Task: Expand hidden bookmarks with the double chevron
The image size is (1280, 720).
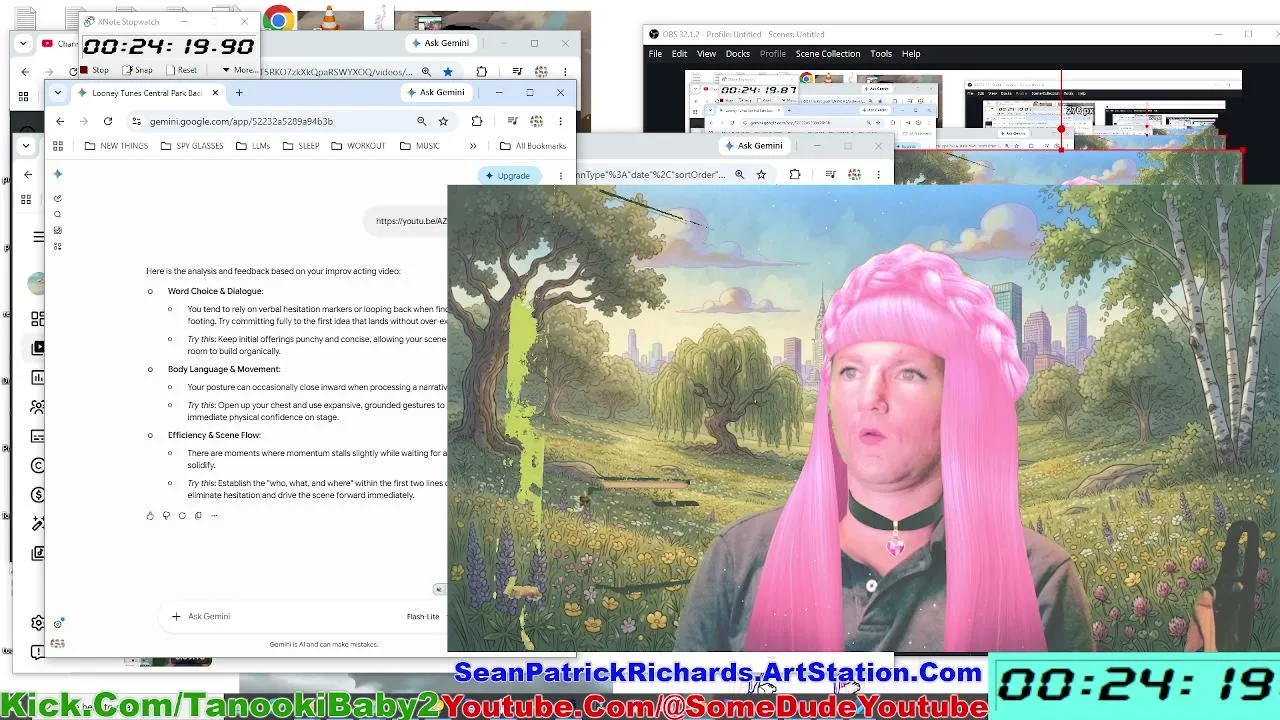Action: pos(473,146)
